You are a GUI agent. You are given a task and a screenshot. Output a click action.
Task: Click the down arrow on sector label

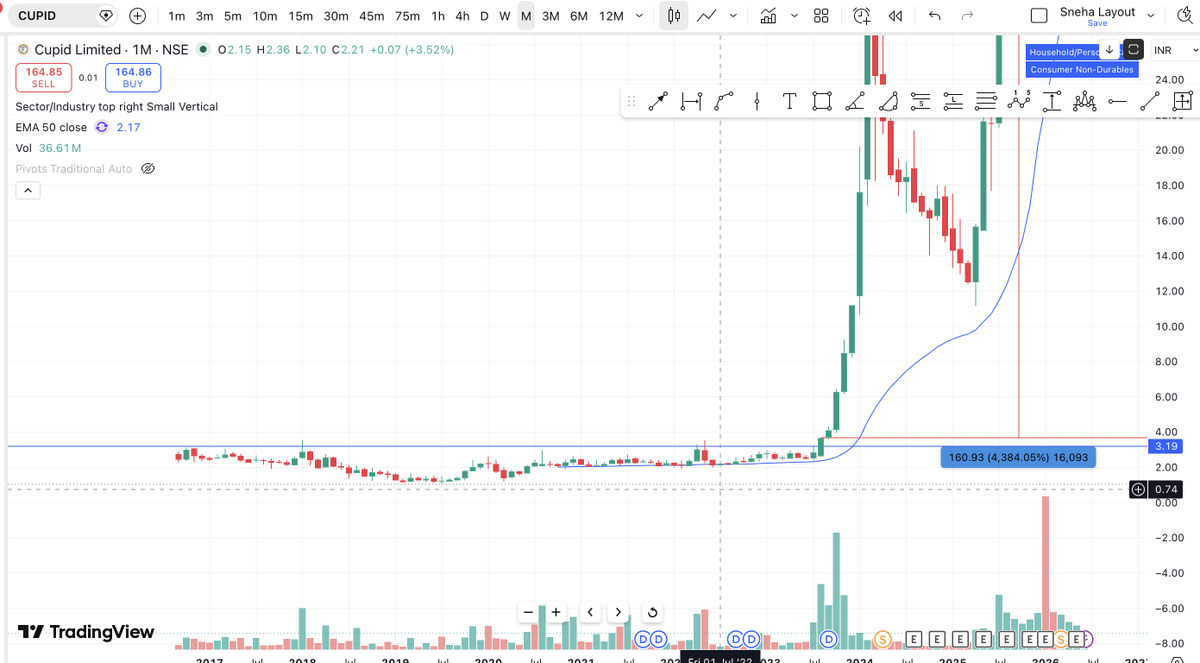(1109, 50)
